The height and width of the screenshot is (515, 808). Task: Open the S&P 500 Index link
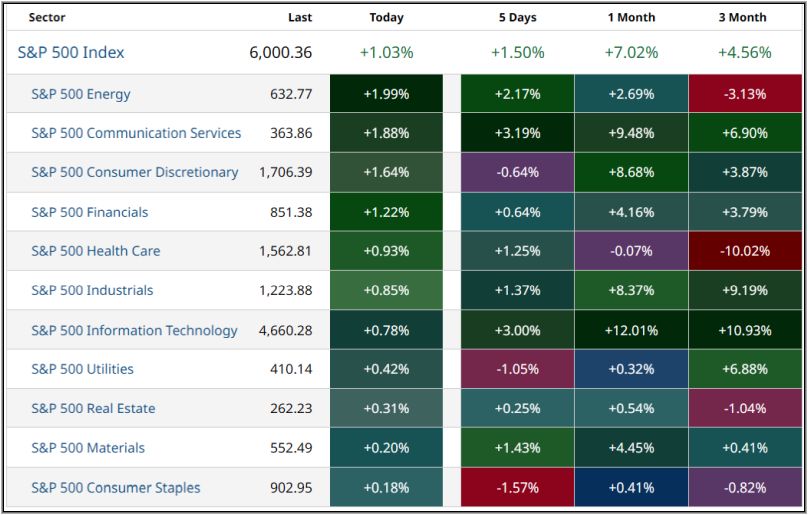coord(71,53)
